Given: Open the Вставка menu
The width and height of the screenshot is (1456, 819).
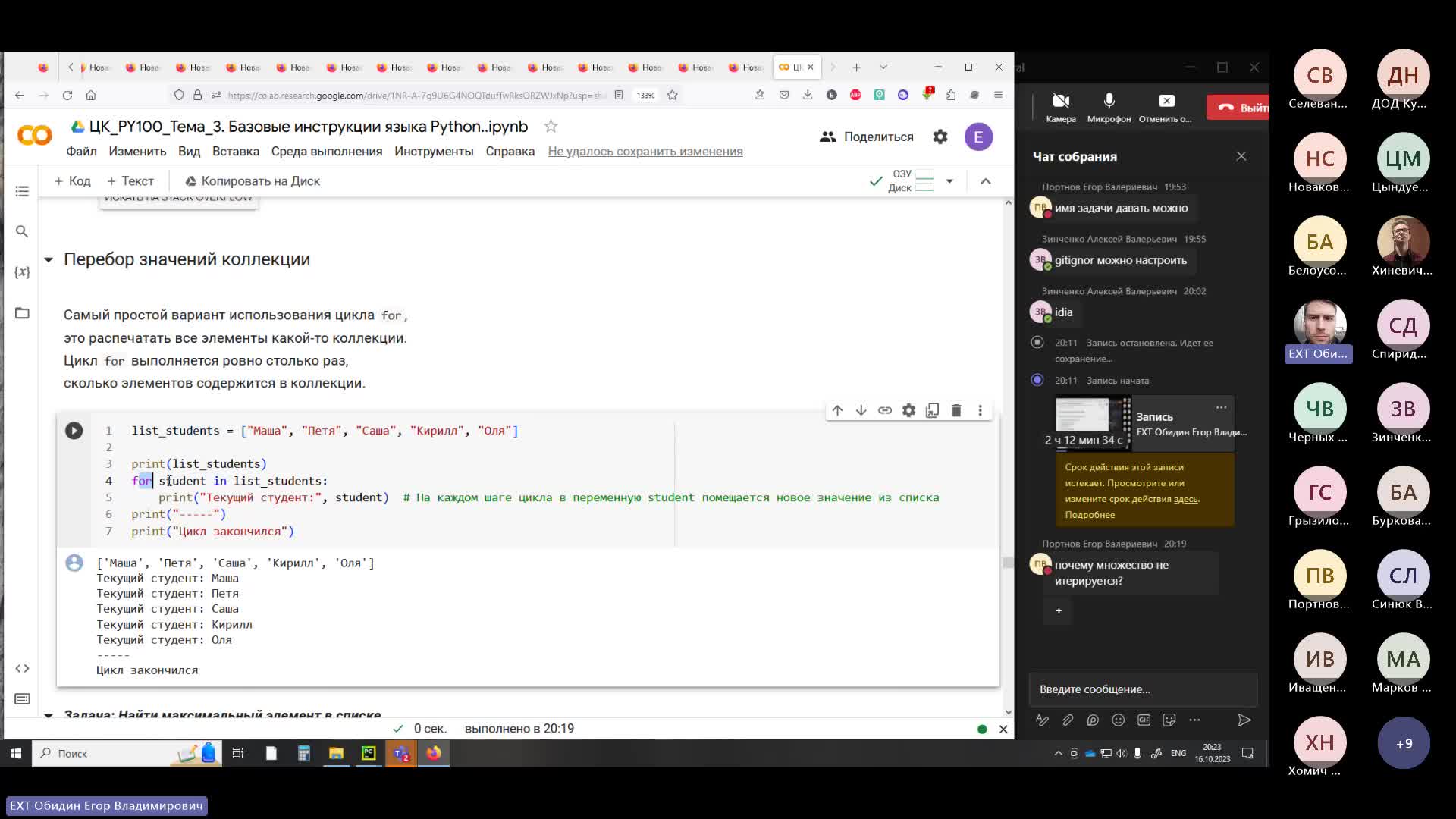Looking at the screenshot, I should 236,151.
